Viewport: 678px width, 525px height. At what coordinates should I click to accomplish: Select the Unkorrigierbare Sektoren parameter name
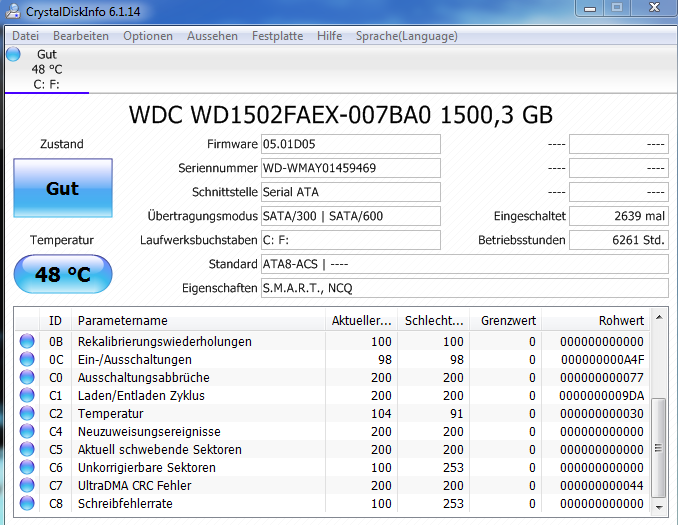point(147,467)
